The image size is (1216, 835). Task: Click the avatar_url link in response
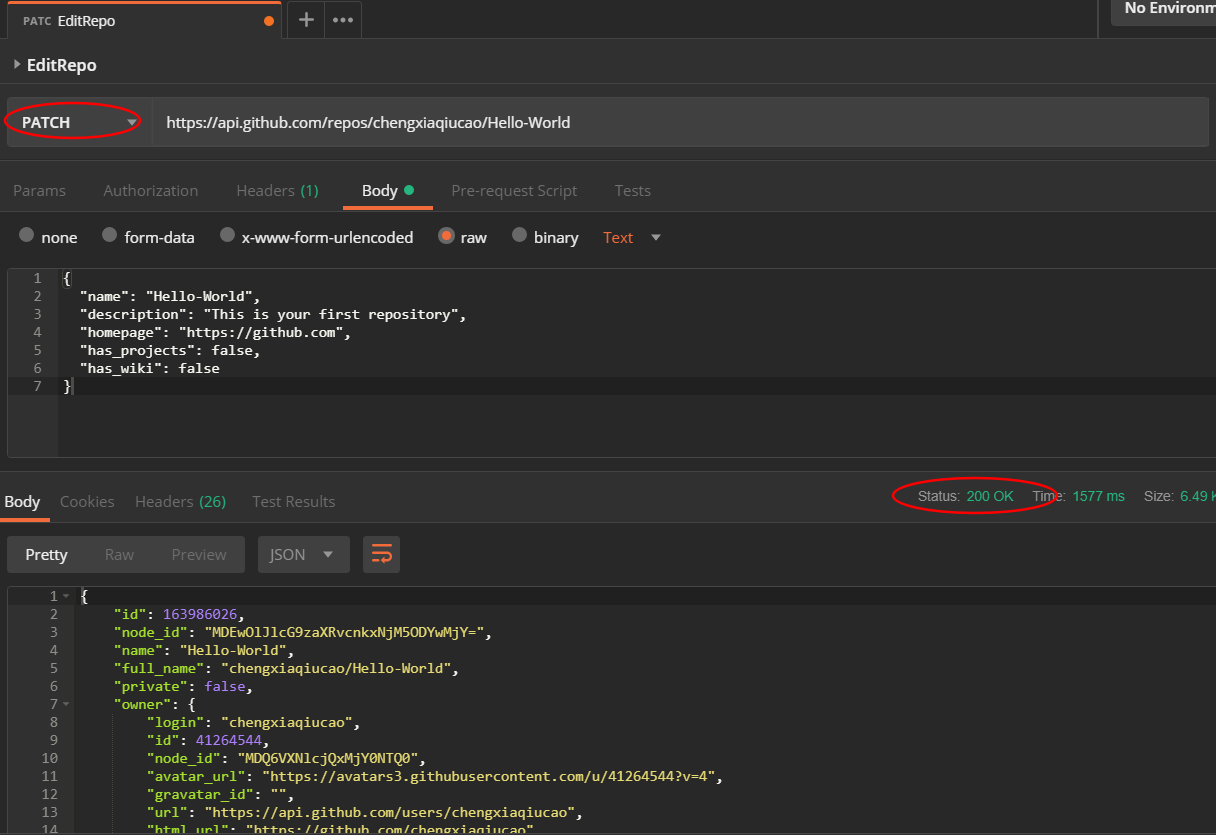click(490, 776)
